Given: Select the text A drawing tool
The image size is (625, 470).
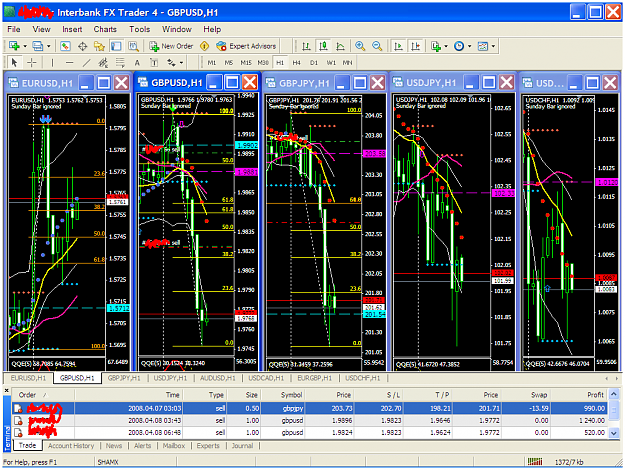Looking at the screenshot, I should (137, 63).
